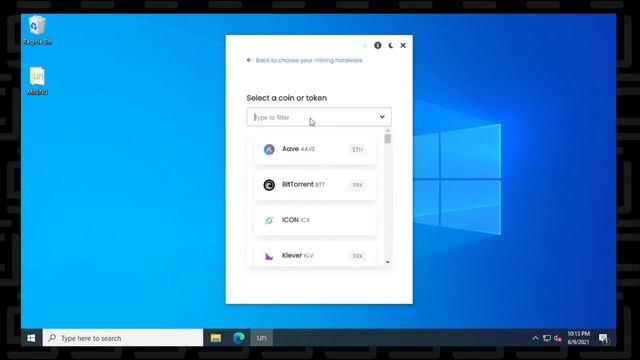Viewport: 640px width, 360px height.
Task: Click the arrow icon beside Back link
Action: pos(249,60)
